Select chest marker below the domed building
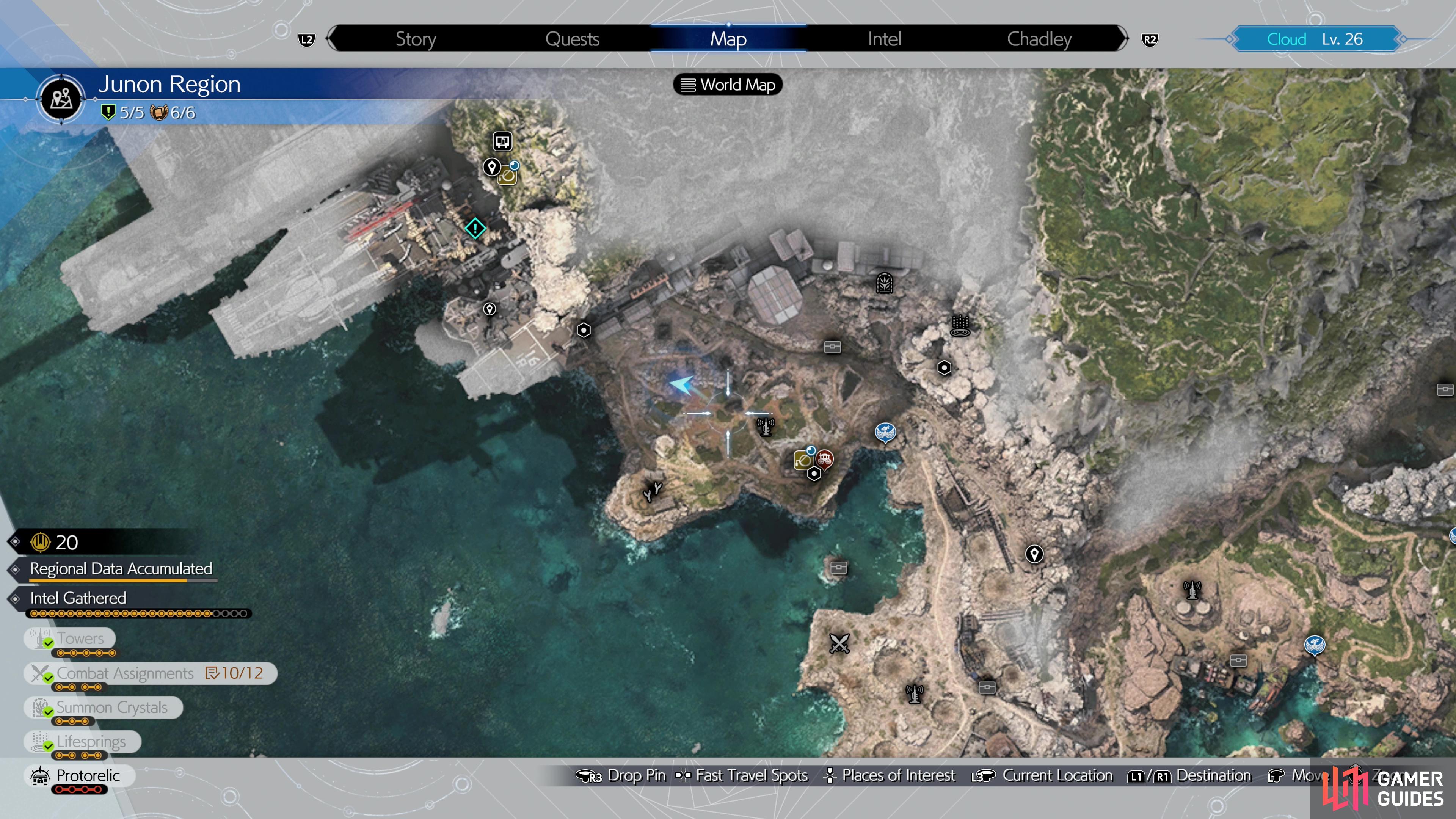Screen dimensions: 1456x819 click(832, 347)
